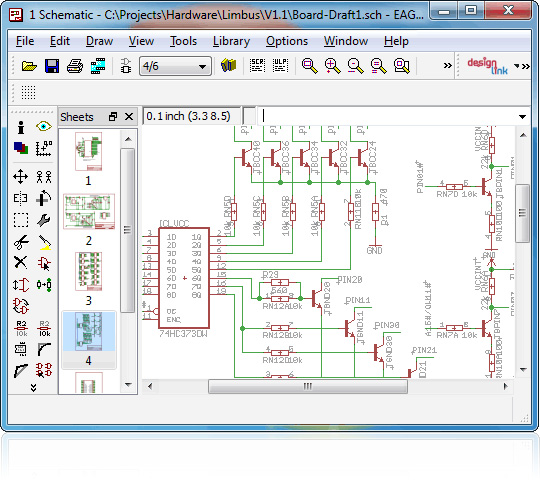The height and width of the screenshot is (480, 540).
Task: Click the canvas horizontal scrollbar thumb
Action: click(308, 386)
